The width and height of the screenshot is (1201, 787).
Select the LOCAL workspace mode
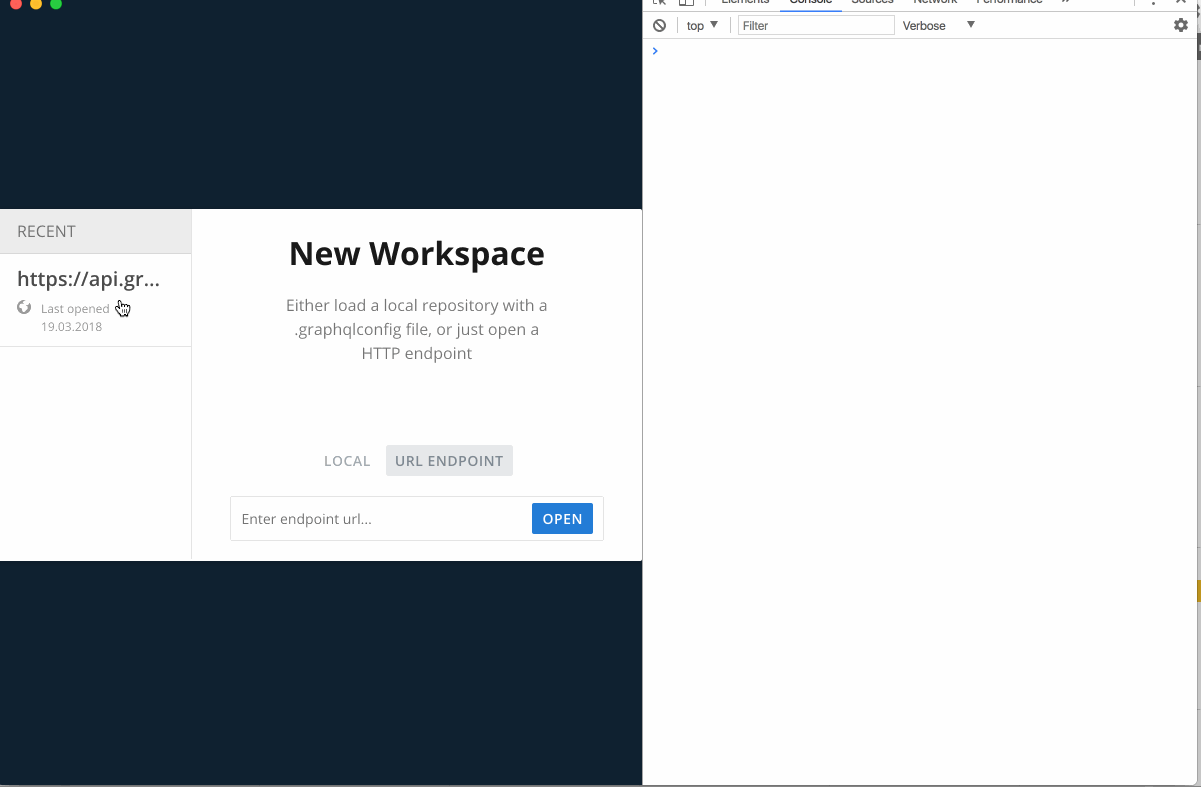click(x=347, y=460)
